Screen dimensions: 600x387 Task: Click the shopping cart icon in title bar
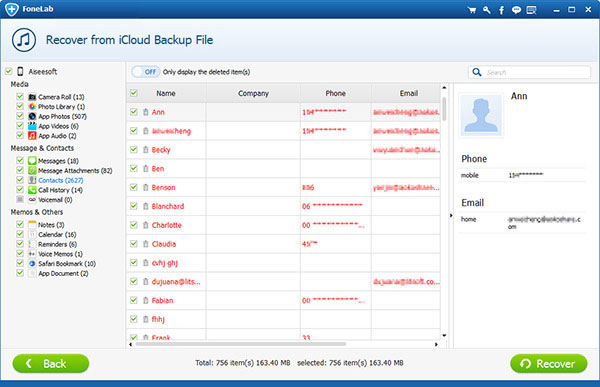(x=472, y=10)
